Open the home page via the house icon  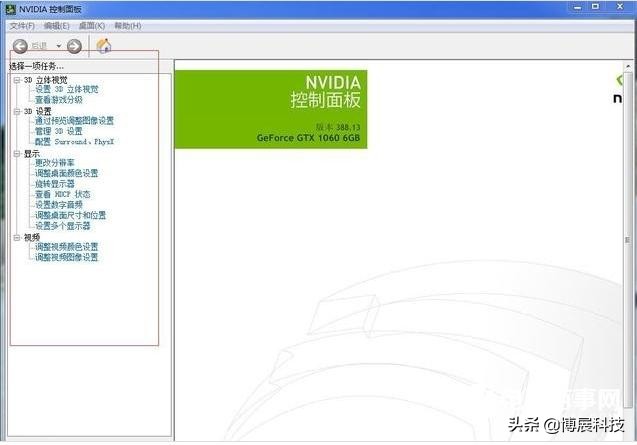104,46
